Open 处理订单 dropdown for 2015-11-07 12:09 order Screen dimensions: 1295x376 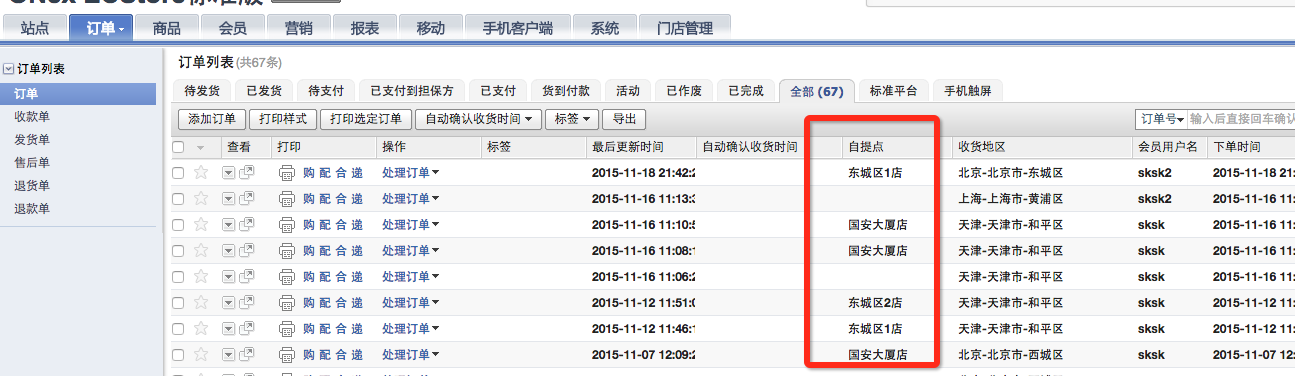pyautogui.click(x=411, y=355)
